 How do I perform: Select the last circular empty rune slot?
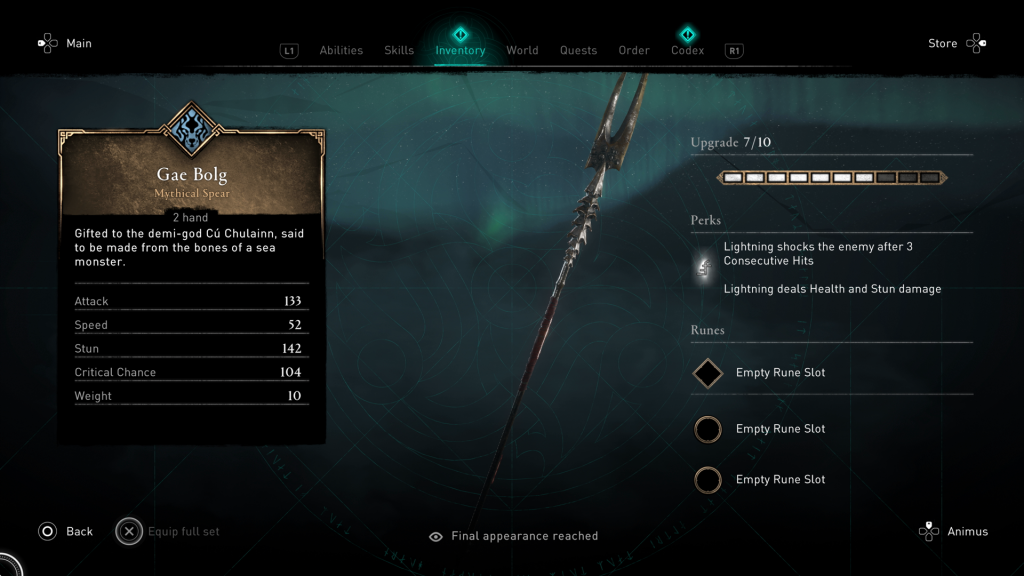point(708,480)
